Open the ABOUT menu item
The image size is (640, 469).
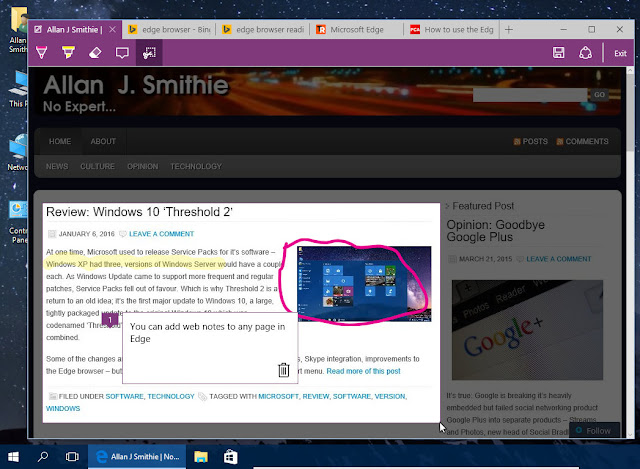(x=103, y=141)
